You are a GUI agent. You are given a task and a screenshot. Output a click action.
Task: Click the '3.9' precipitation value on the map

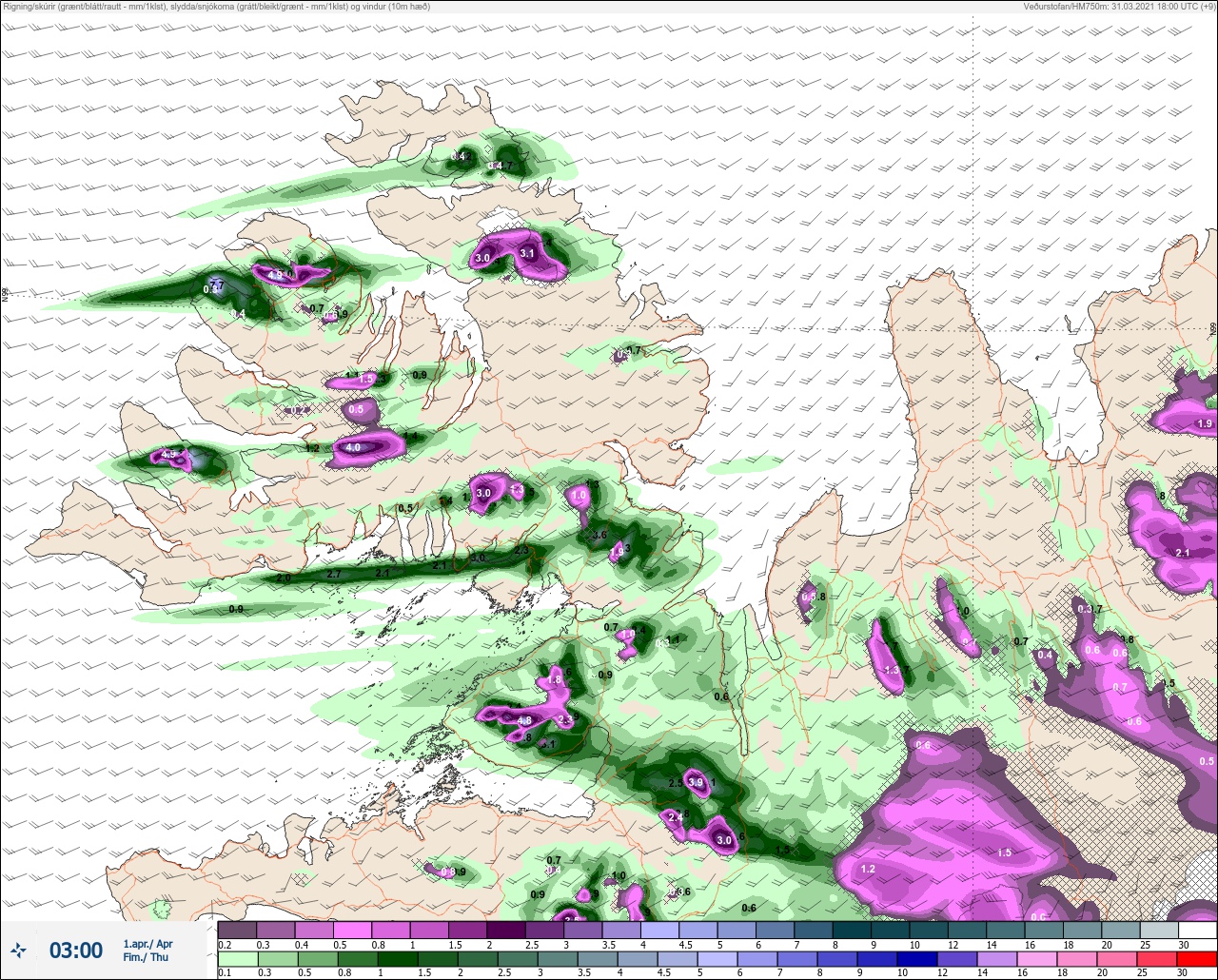pyautogui.click(x=696, y=782)
